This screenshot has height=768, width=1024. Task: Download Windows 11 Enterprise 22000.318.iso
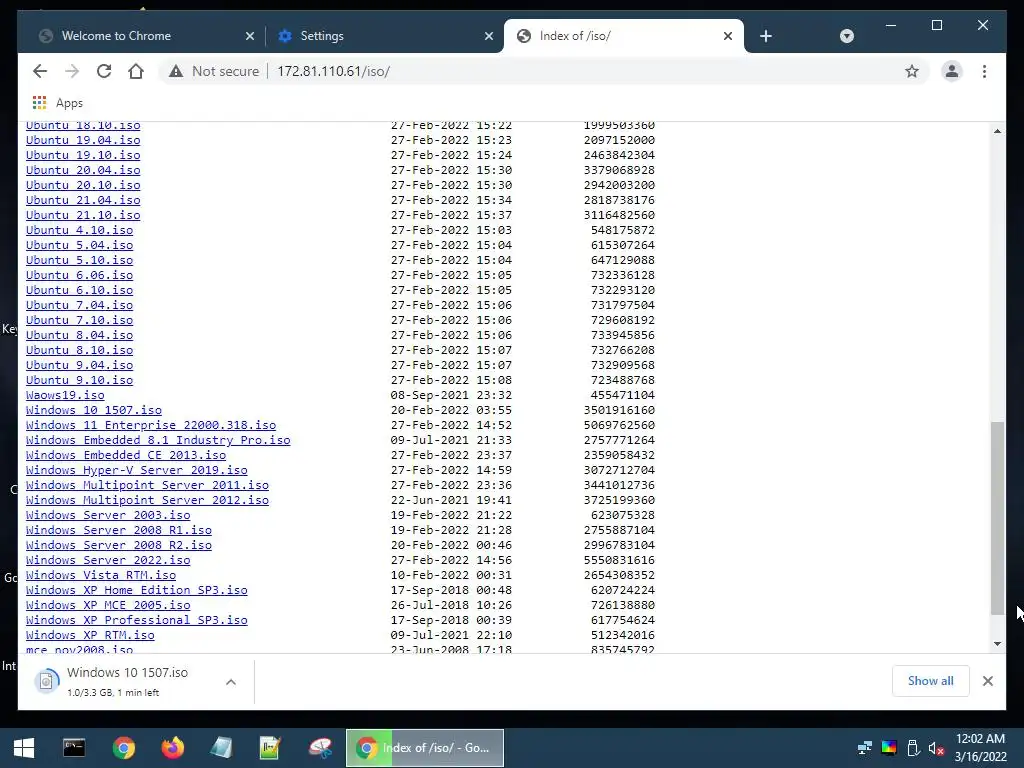151,425
